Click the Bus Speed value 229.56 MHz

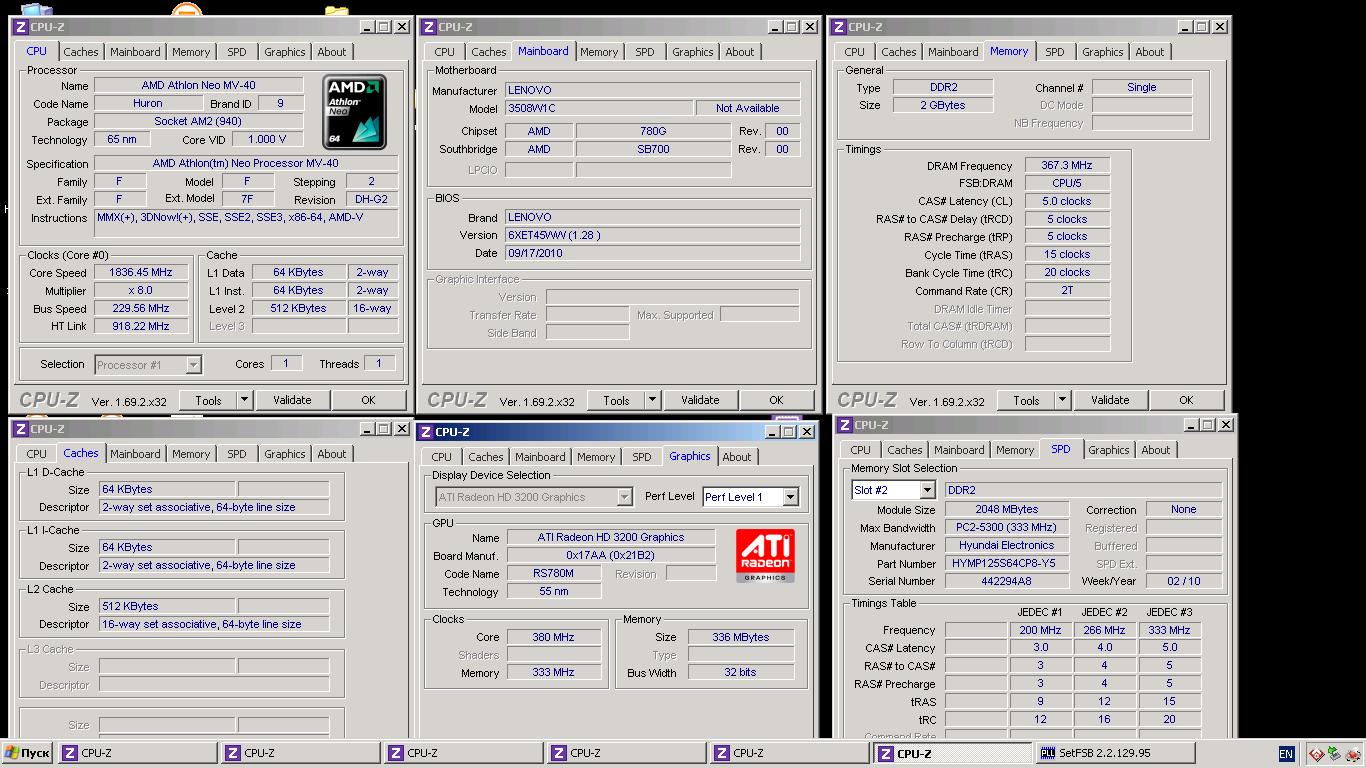point(143,309)
